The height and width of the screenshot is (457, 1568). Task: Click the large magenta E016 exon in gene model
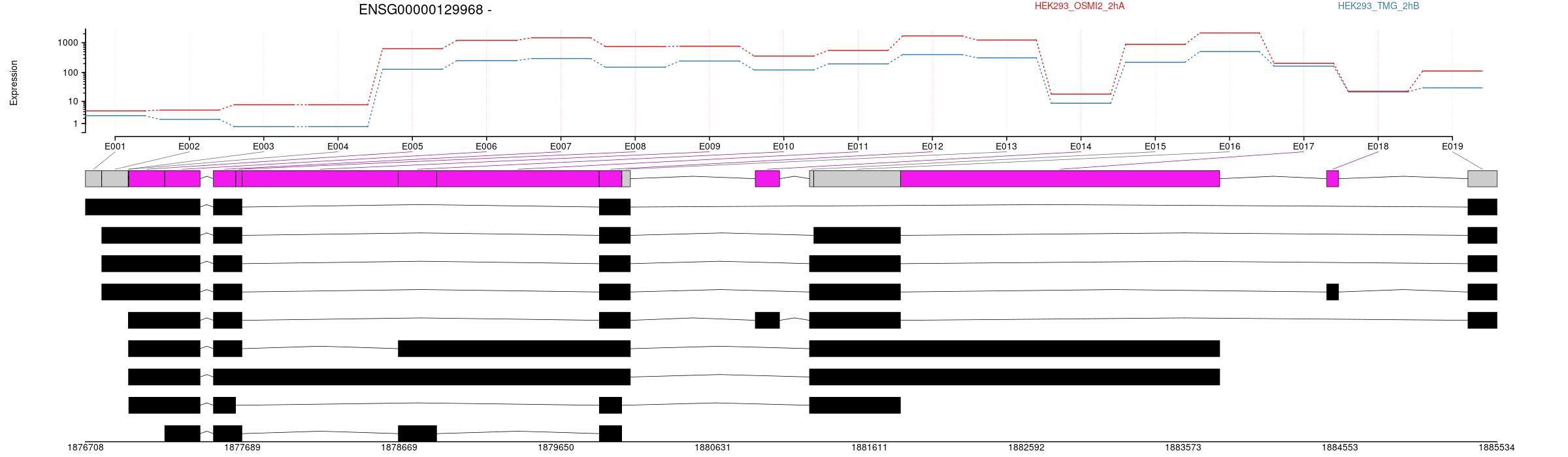point(1060,178)
